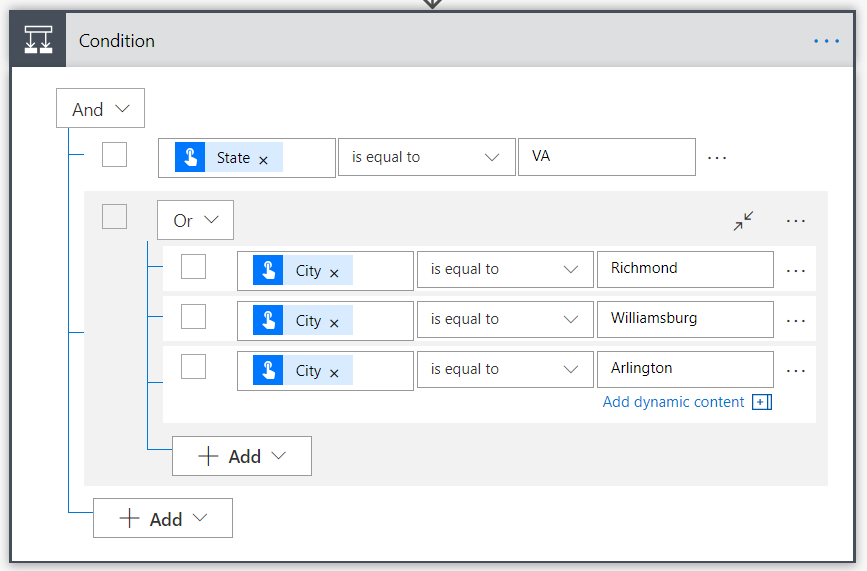Open the Condition card ellipsis menu
The width and height of the screenshot is (867, 571).
[x=827, y=41]
